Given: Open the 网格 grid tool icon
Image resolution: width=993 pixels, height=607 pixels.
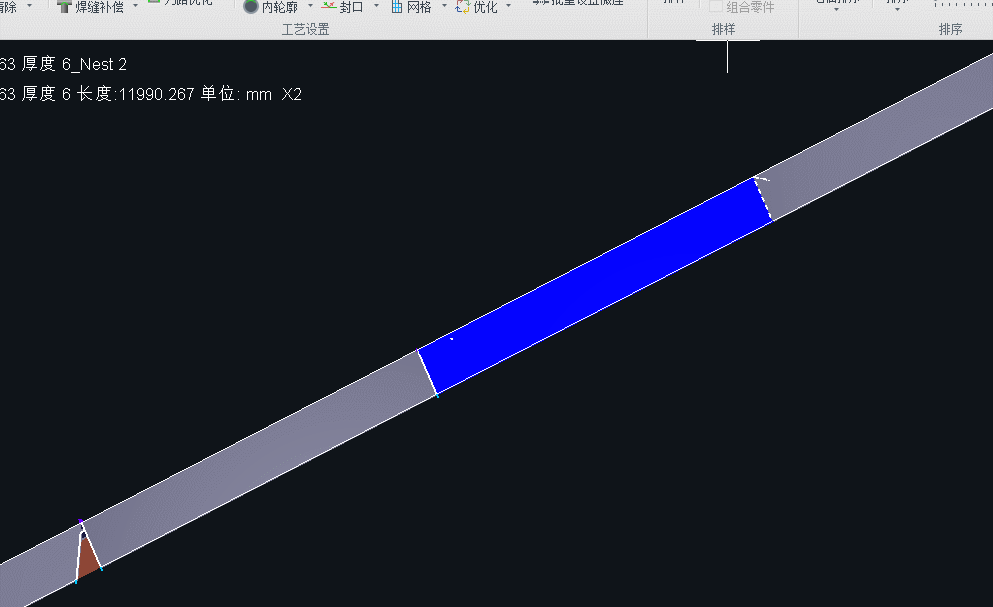Looking at the screenshot, I should click(397, 6).
